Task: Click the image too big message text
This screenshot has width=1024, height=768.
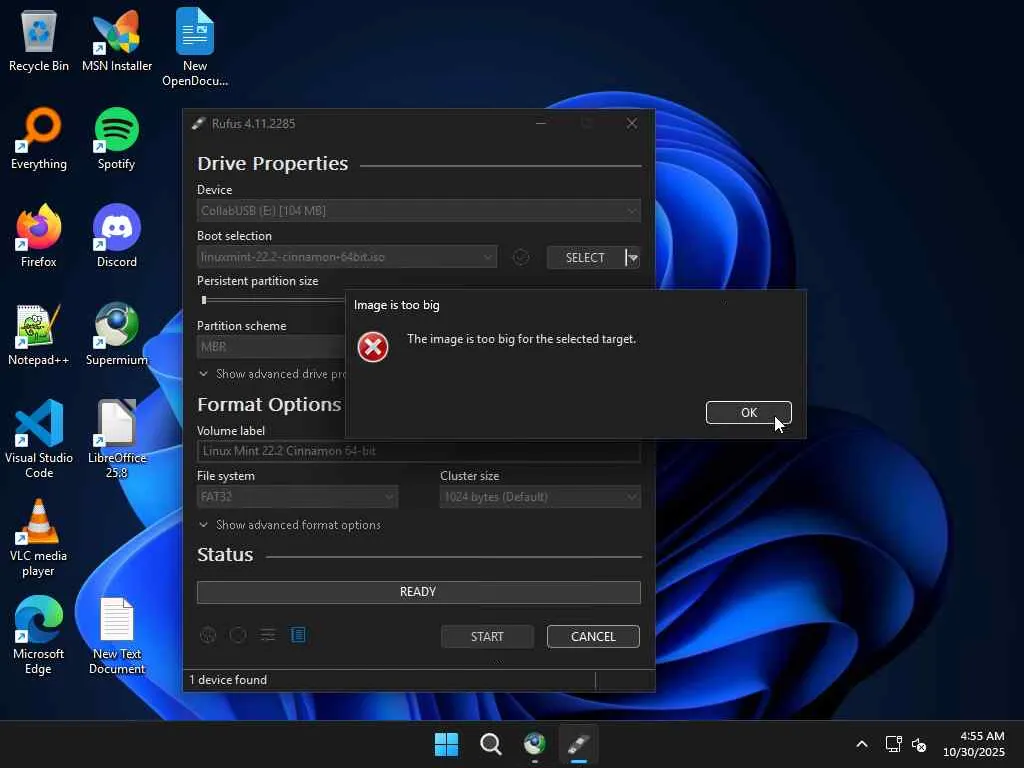Action: [x=521, y=339]
